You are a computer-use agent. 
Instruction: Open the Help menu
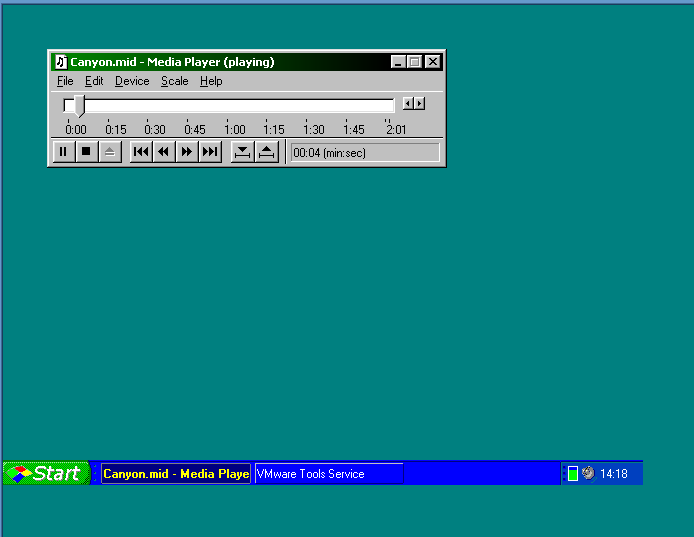(211, 81)
